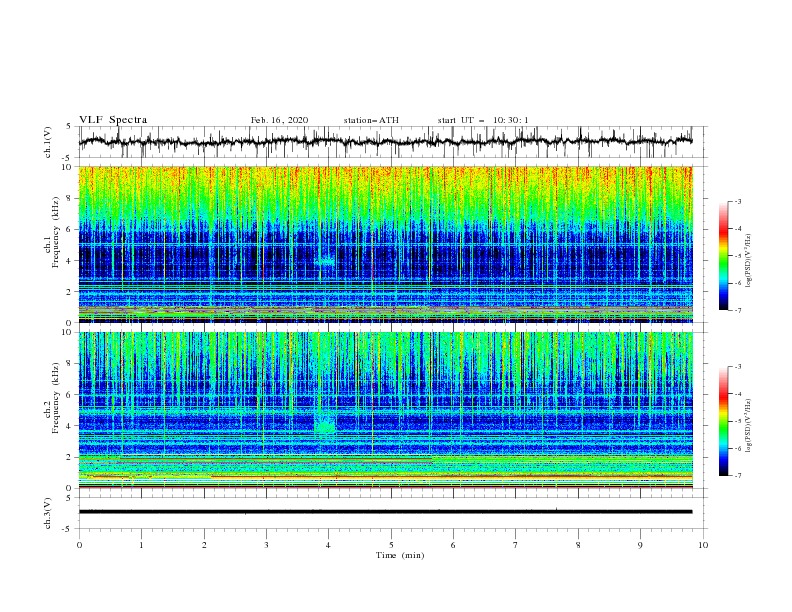Screen dimensions: 792x612
Task: Click the ch.2 spectrogram color bar
Action: pos(724,421)
